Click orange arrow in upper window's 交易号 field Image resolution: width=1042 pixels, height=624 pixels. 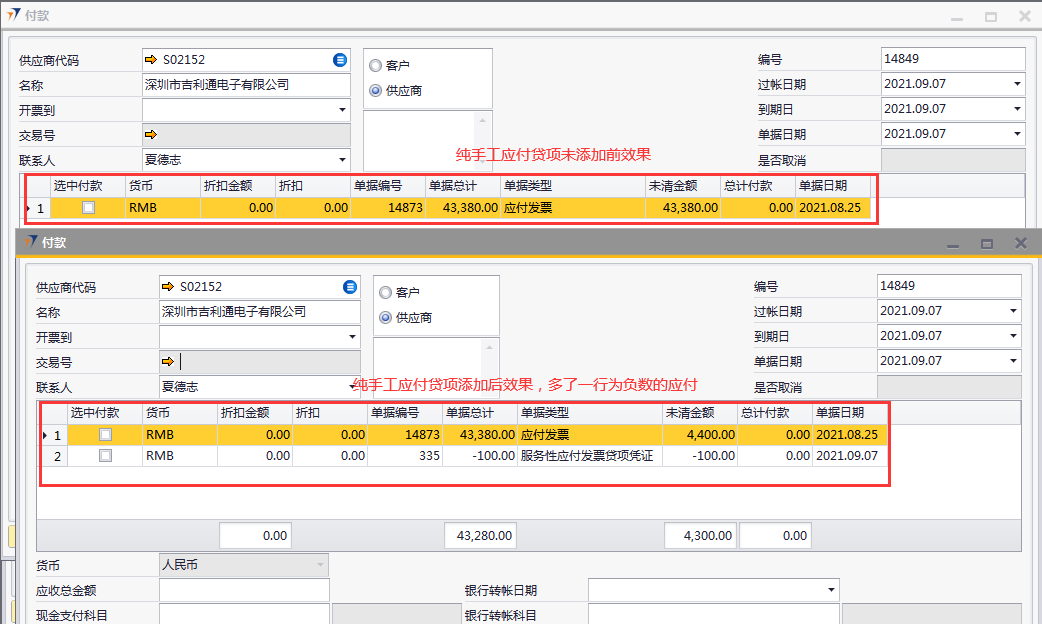click(151, 134)
